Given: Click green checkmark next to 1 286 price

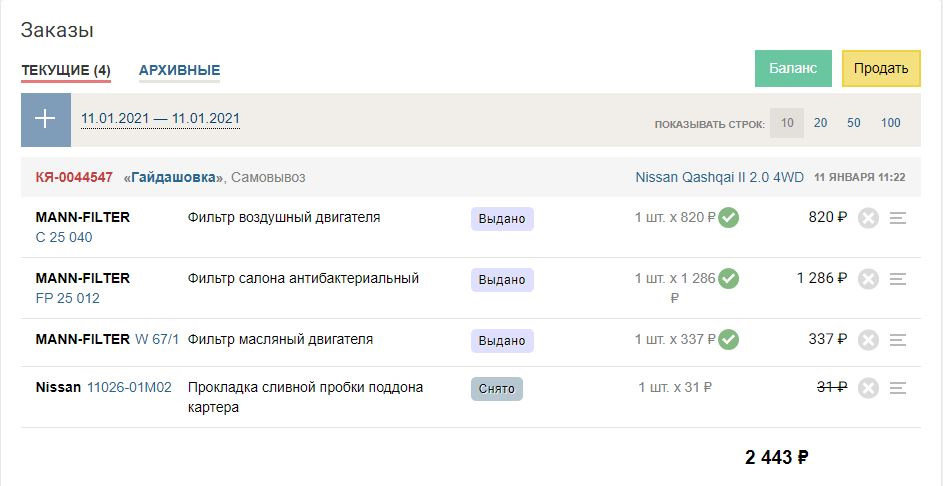Looking at the screenshot, I should (x=728, y=278).
